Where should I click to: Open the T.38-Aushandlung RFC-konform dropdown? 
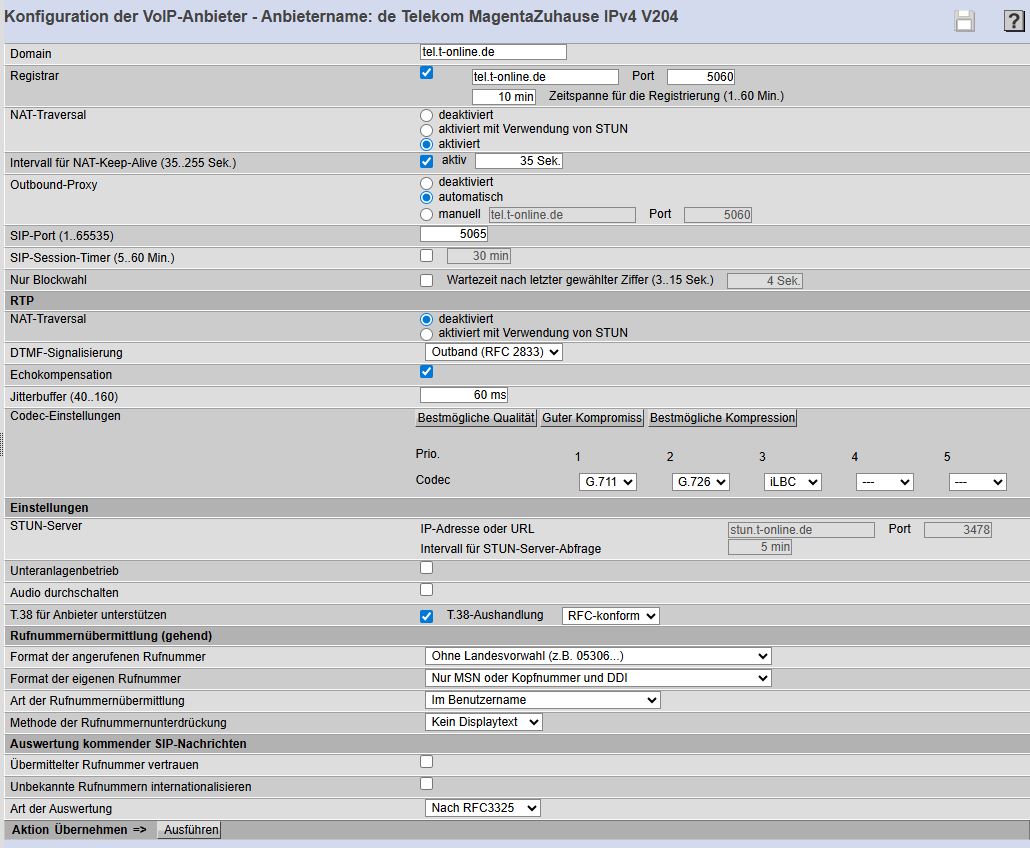(610, 615)
